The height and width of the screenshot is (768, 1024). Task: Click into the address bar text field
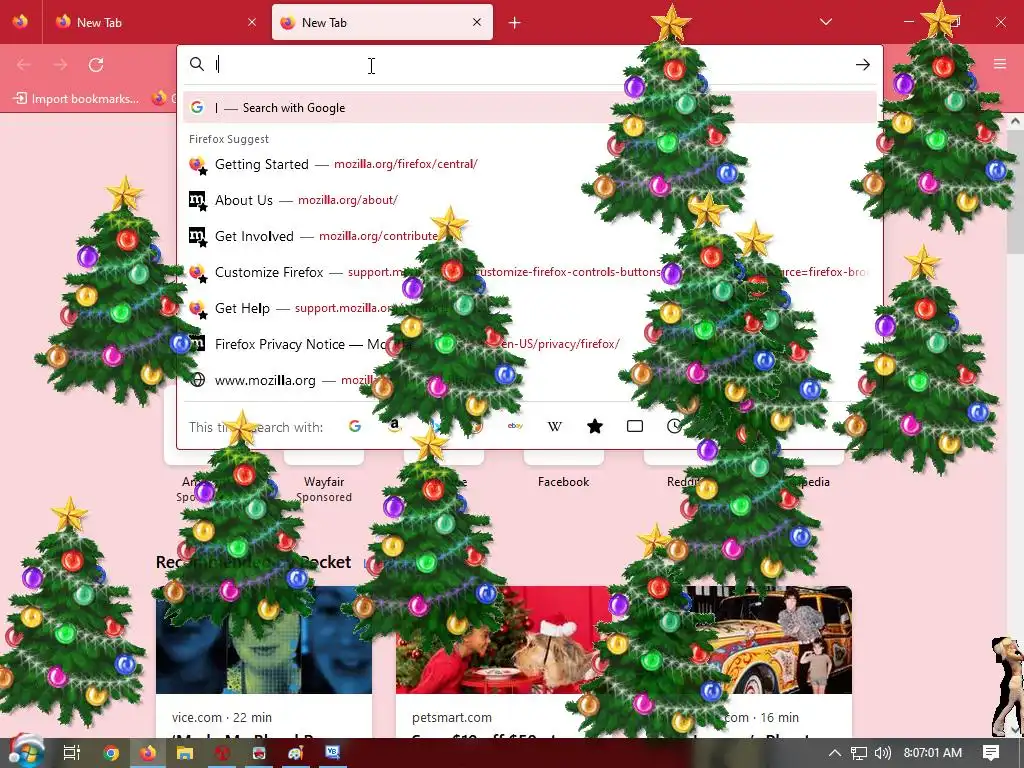pos(530,65)
